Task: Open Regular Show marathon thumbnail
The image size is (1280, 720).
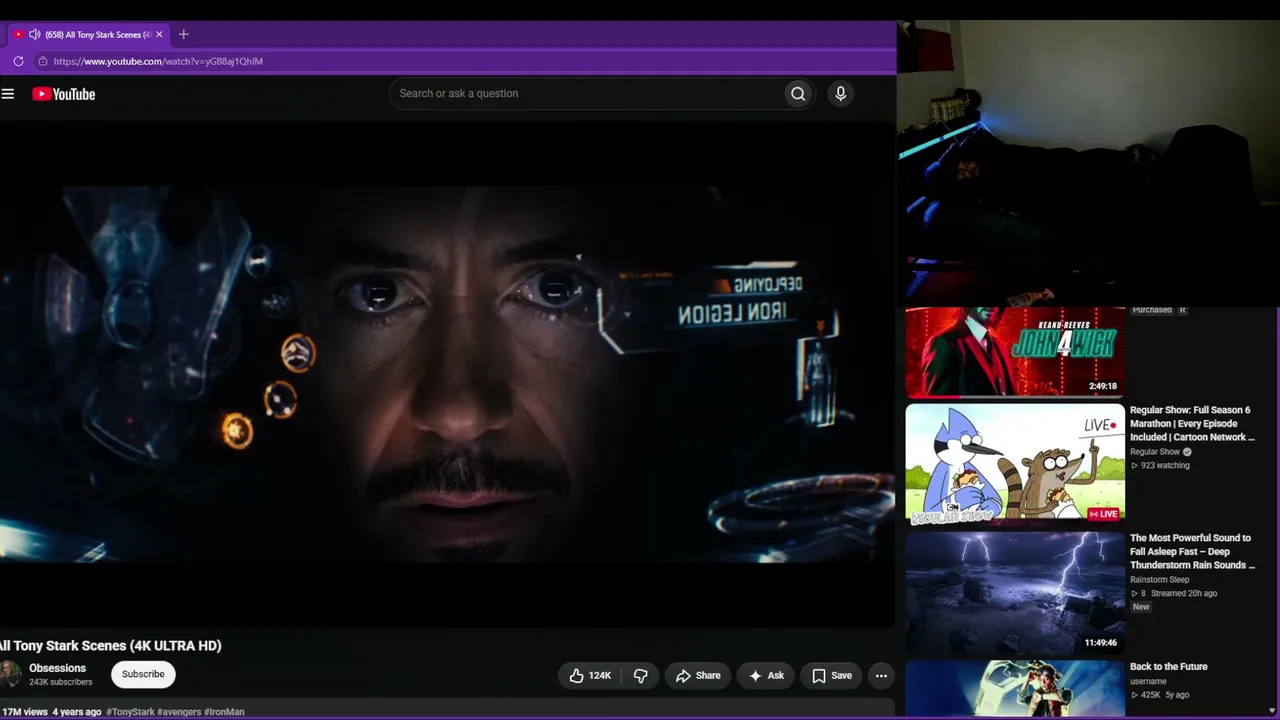Action: click(1015, 465)
